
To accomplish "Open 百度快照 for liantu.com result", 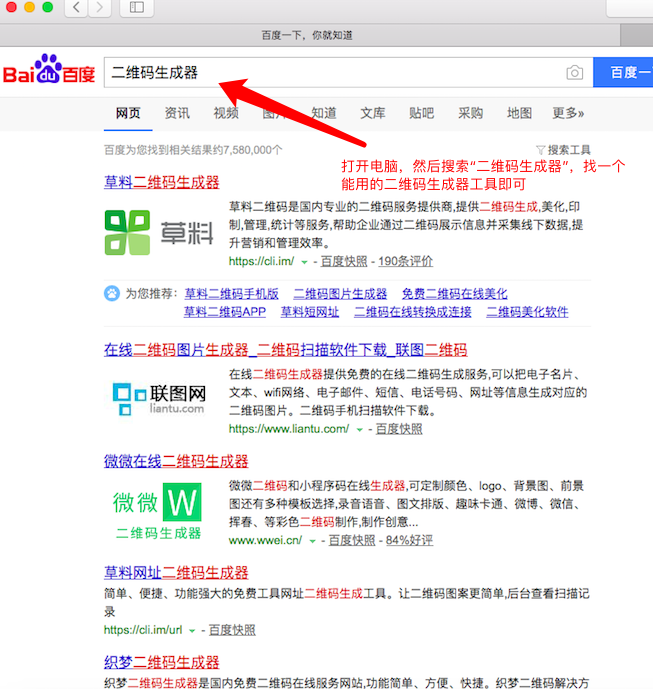I will pos(399,429).
